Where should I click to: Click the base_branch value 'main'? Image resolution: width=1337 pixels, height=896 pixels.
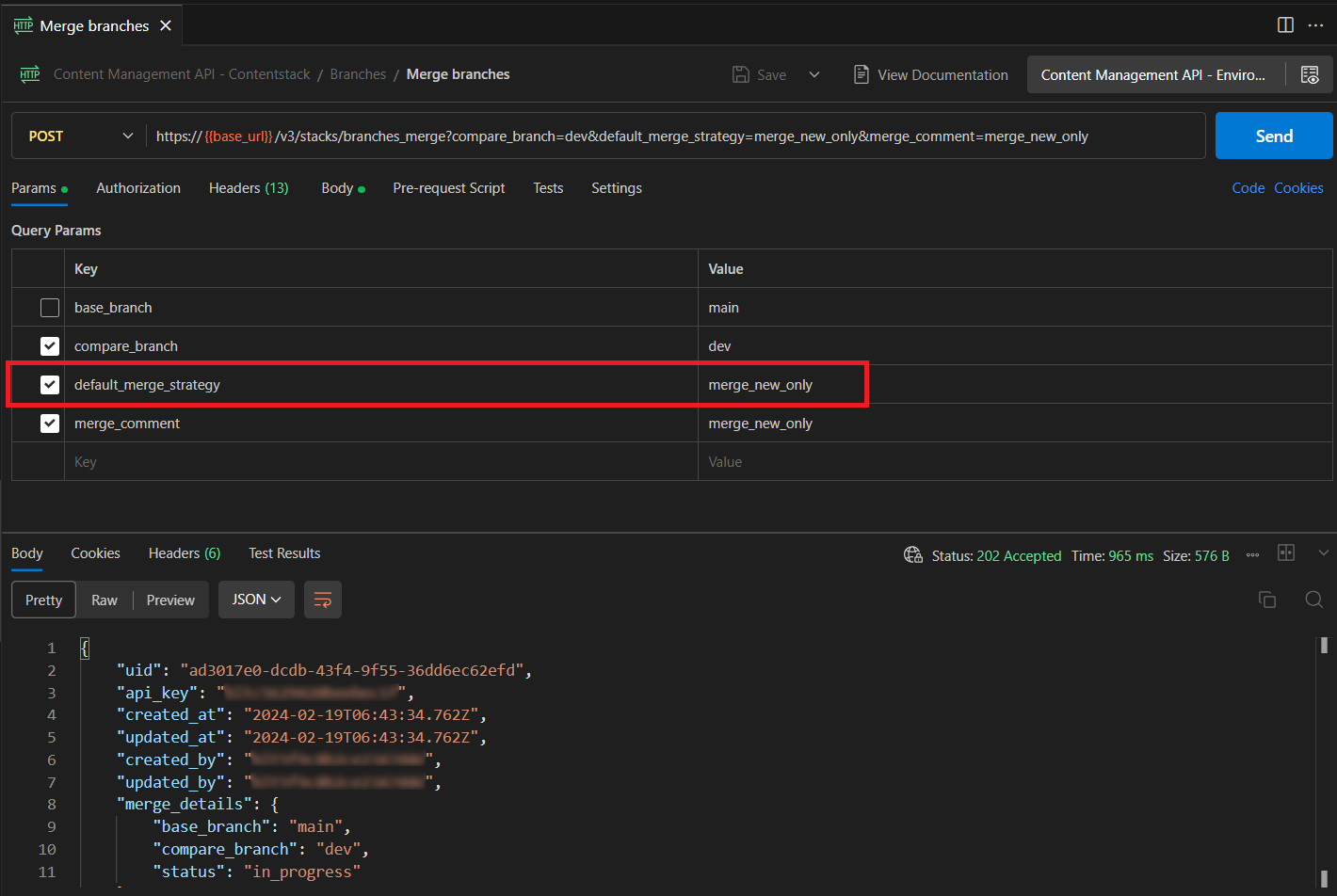click(723, 308)
